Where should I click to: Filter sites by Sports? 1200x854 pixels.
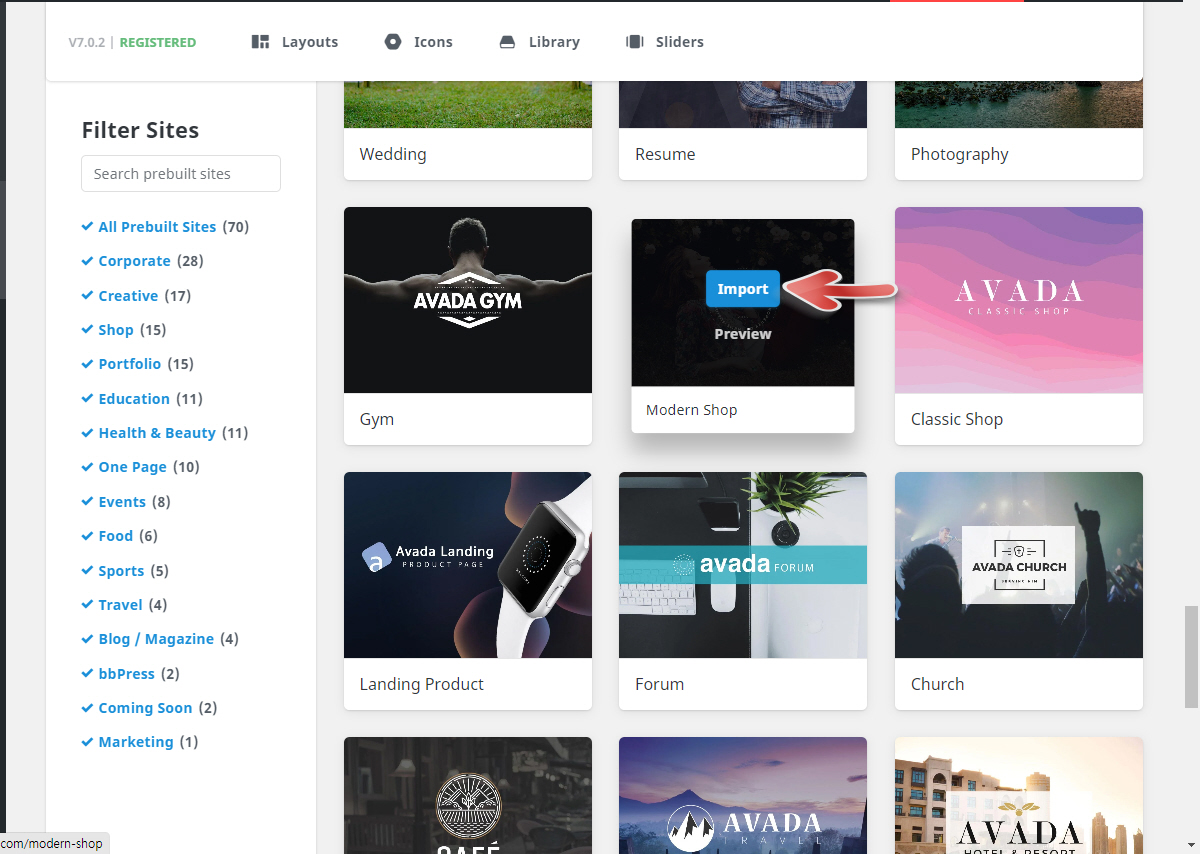tap(121, 571)
